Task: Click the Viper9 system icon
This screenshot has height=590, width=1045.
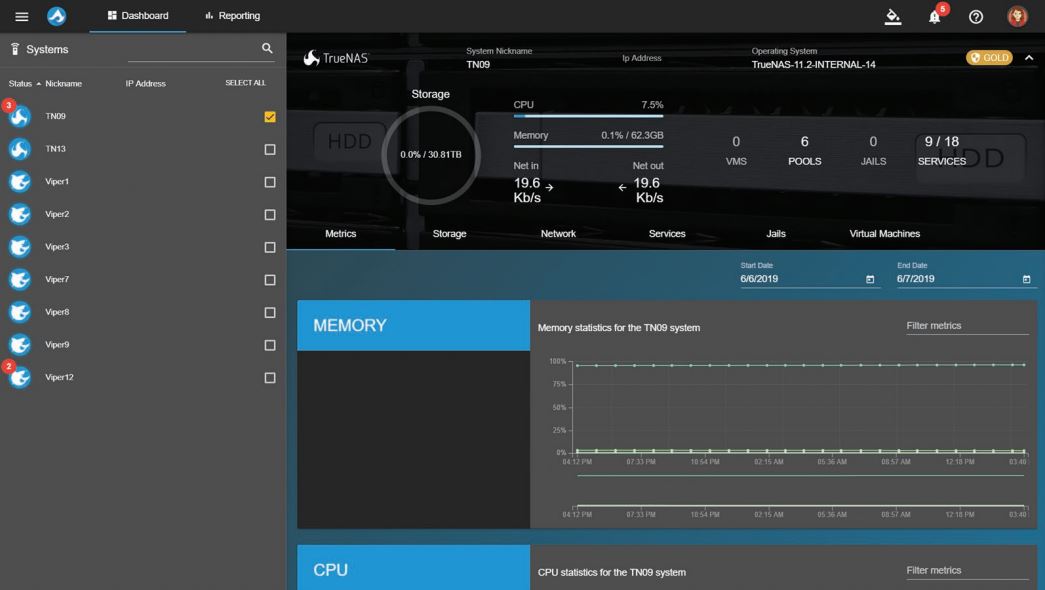Action: tap(19, 345)
